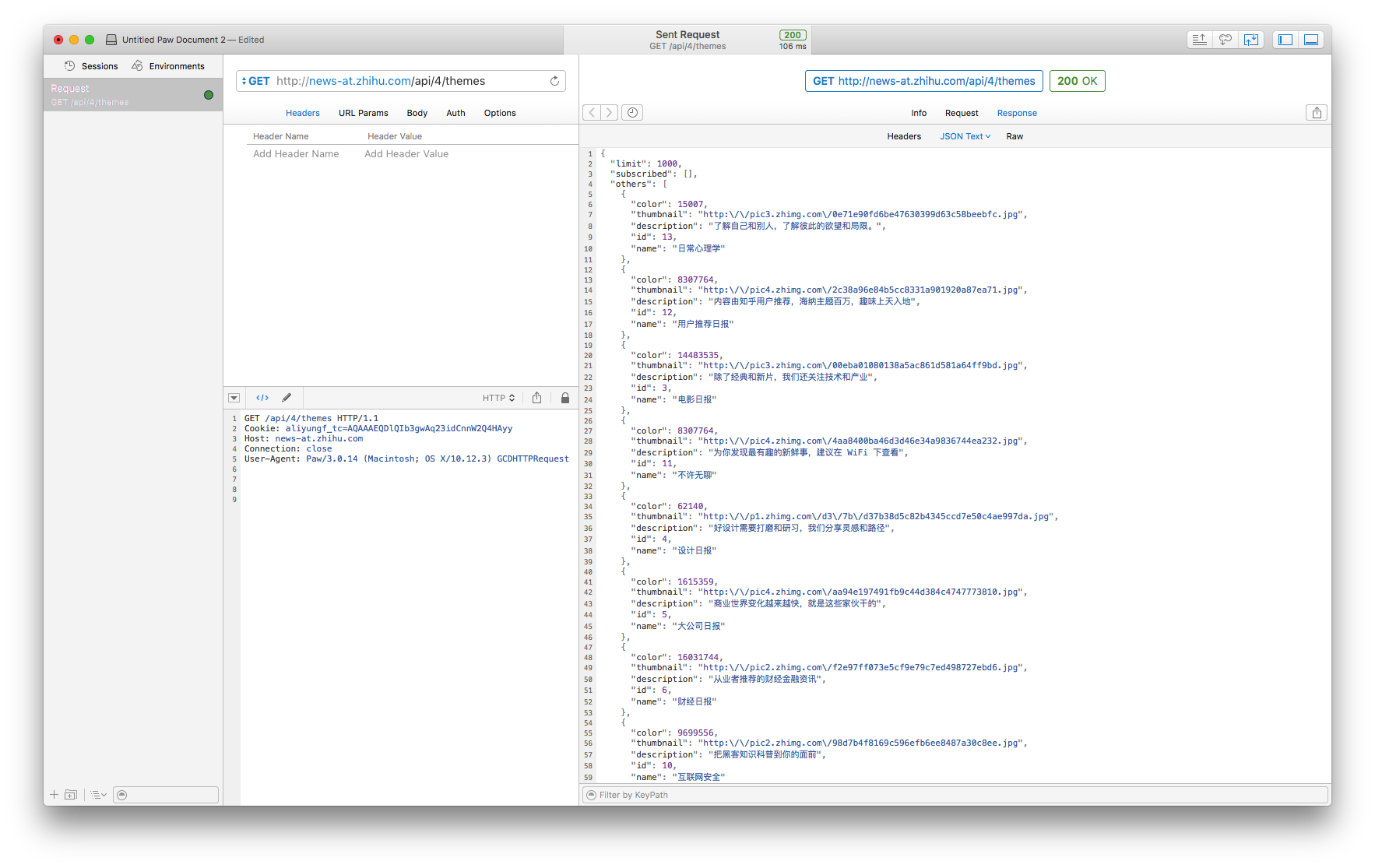Open the Auth tab
This screenshot has height=868, width=1375.
click(x=456, y=113)
